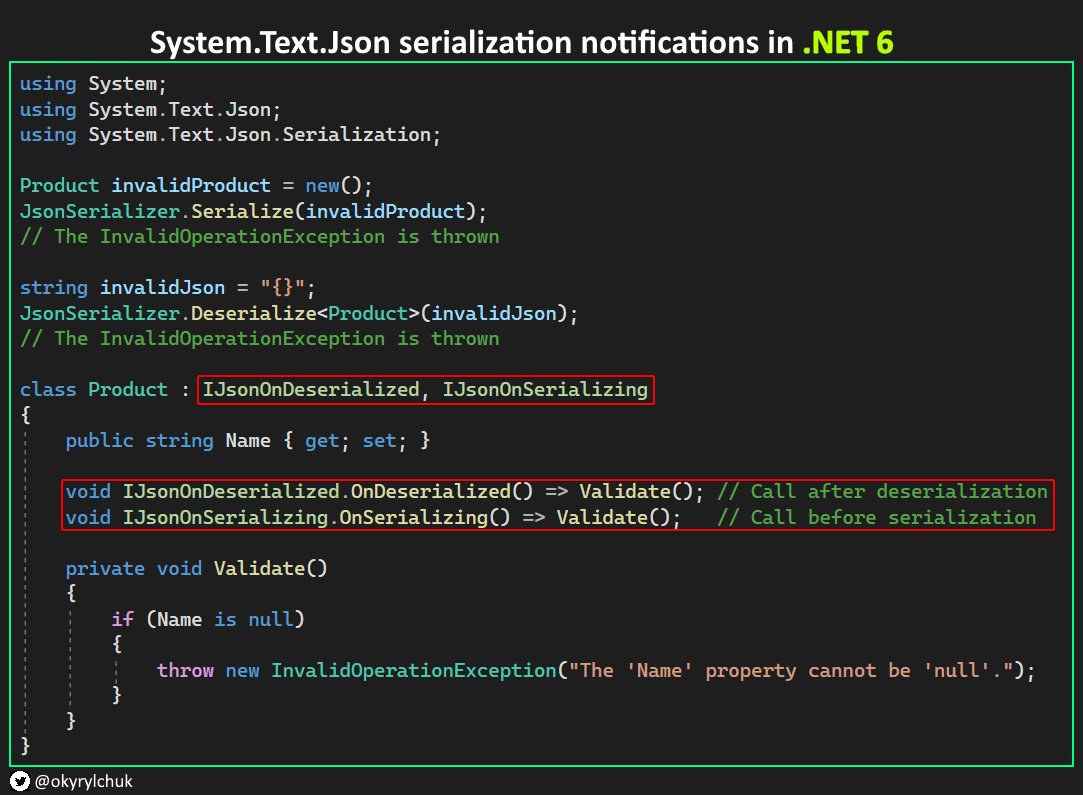This screenshot has width=1083, height=795.
Task: Click 'using System;' line
Action: pos(93,84)
